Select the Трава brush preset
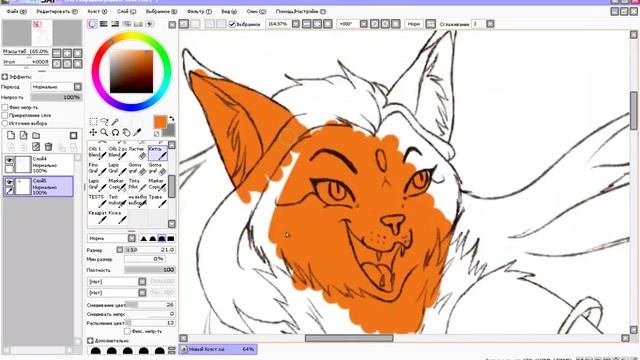Screen dimensions: 640x360 [158, 200]
